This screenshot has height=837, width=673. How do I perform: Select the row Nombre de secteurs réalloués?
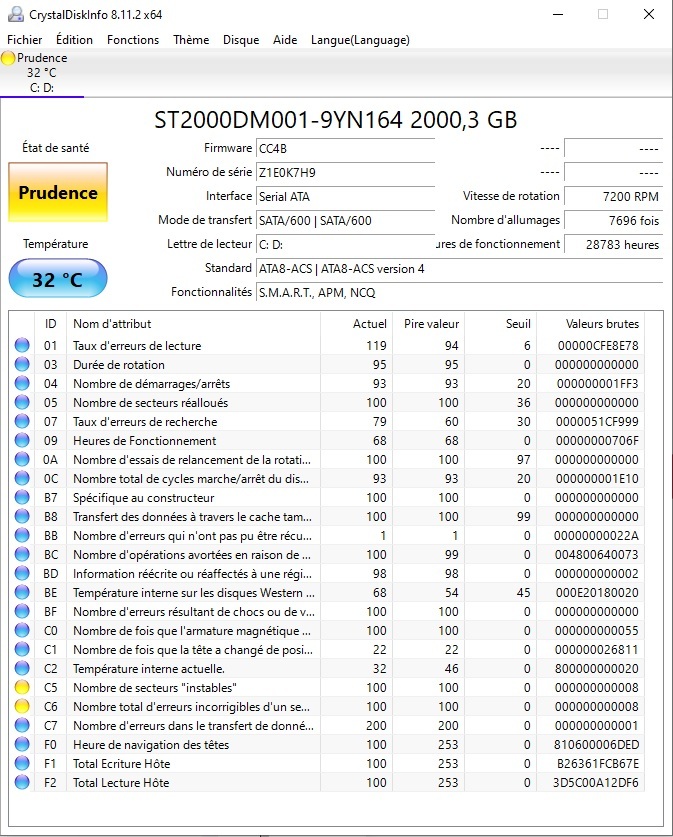click(327, 402)
